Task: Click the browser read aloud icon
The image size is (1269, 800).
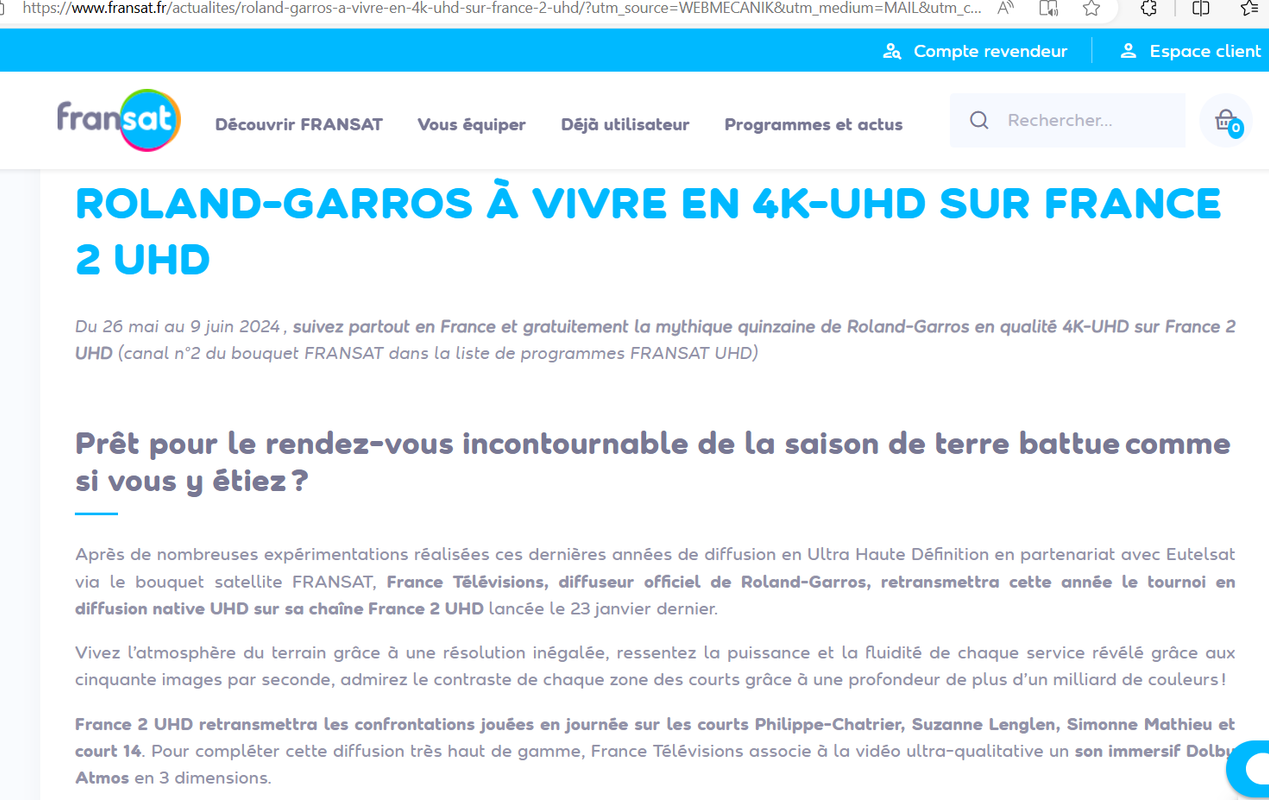Action: pyautogui.click(x=1005, y=8)
